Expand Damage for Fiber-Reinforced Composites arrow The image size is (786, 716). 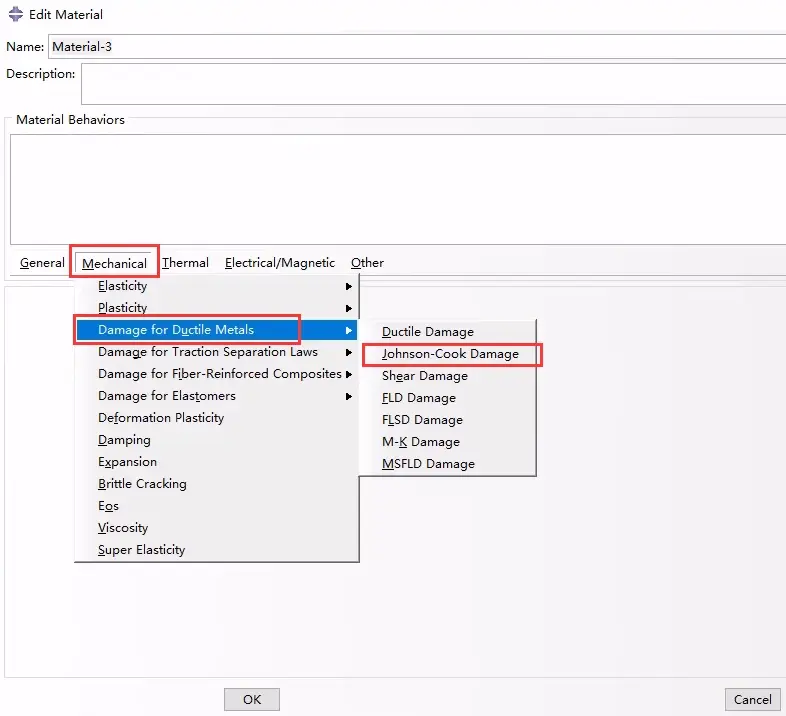[349, 375]
